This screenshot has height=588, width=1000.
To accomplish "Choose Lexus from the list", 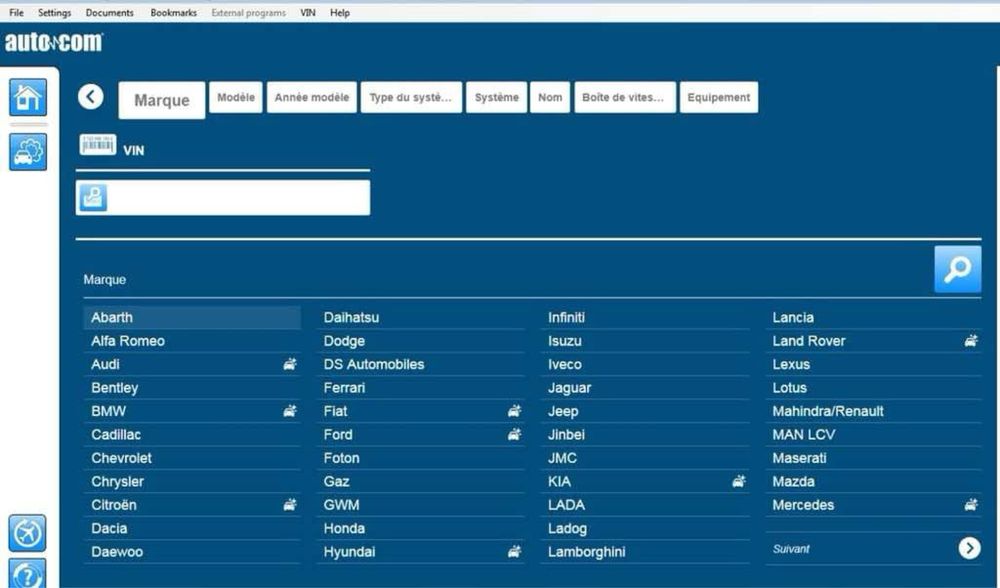I will (x=873, y=364).
